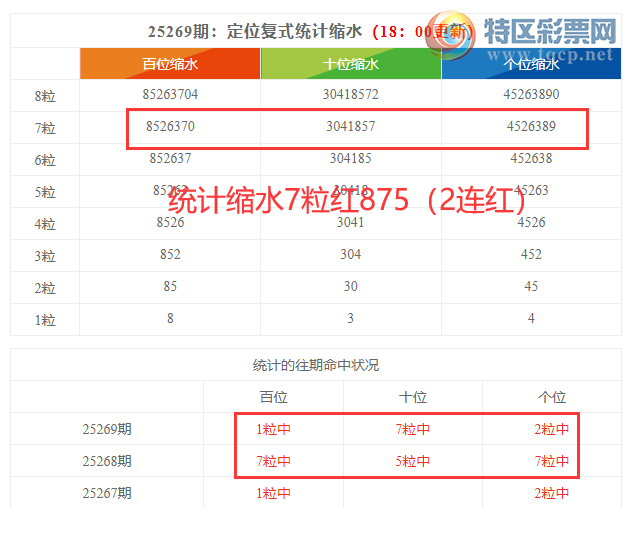Click the 2粒 row value 30
Image resolution: width=626 pixels, height=548 pixels.
pyautogui.click(x=351, y=286)
